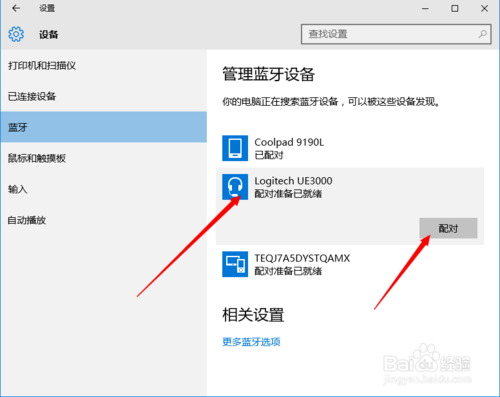Click the settings gear icon
Image resolution: width=500 pixels, height=397 pixels.
pyautogui.click(x=16, y=34)
